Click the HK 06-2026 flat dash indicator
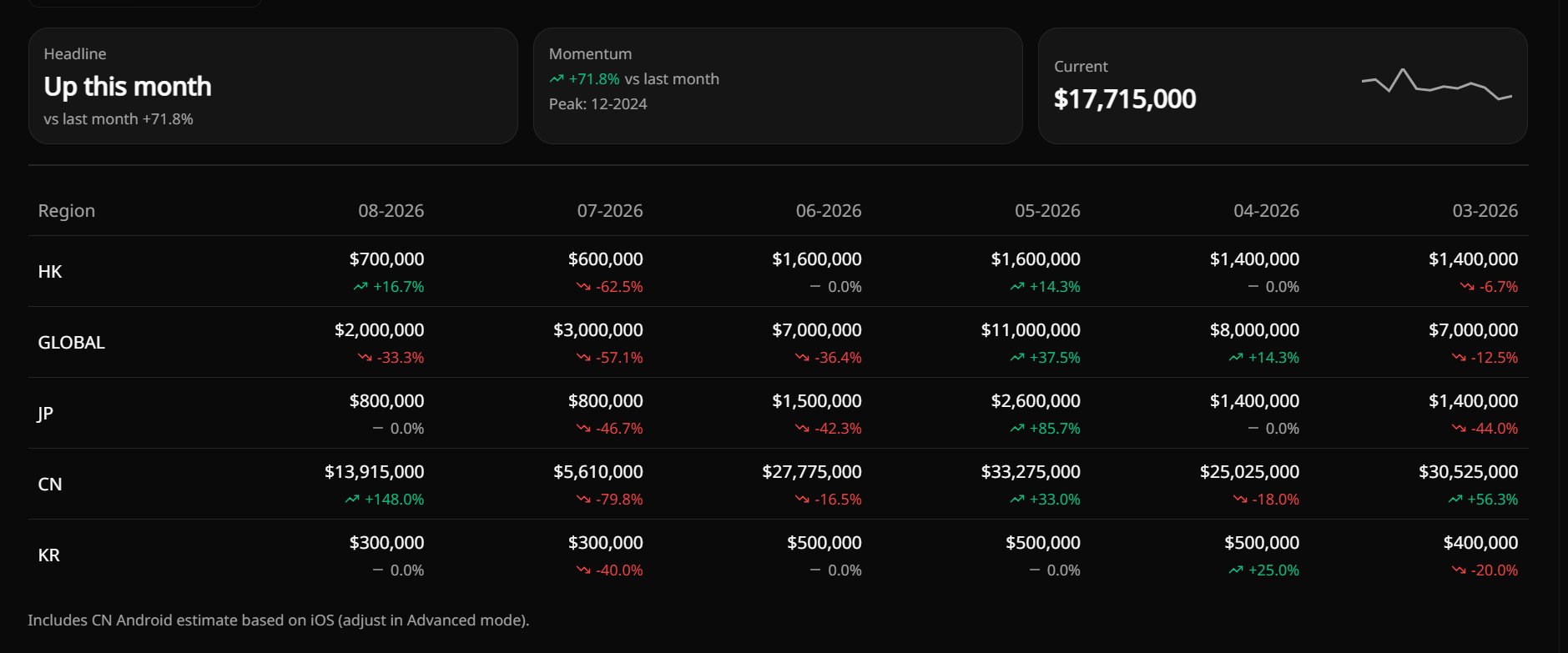This screenshot has height=653, width=1568. (815, 287)
